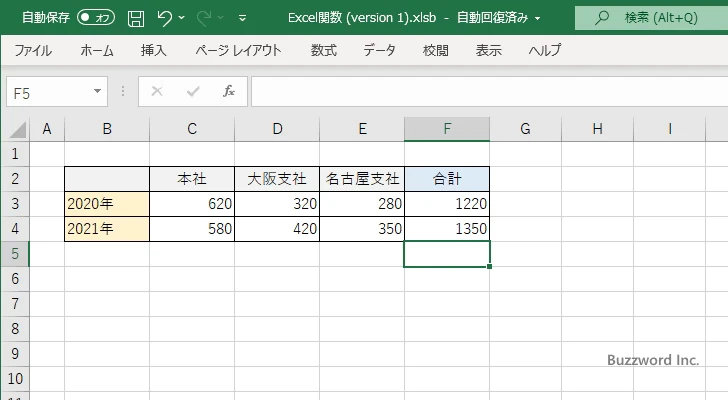Click the cell containing 280
728x400 pixels.
point(362,204)
